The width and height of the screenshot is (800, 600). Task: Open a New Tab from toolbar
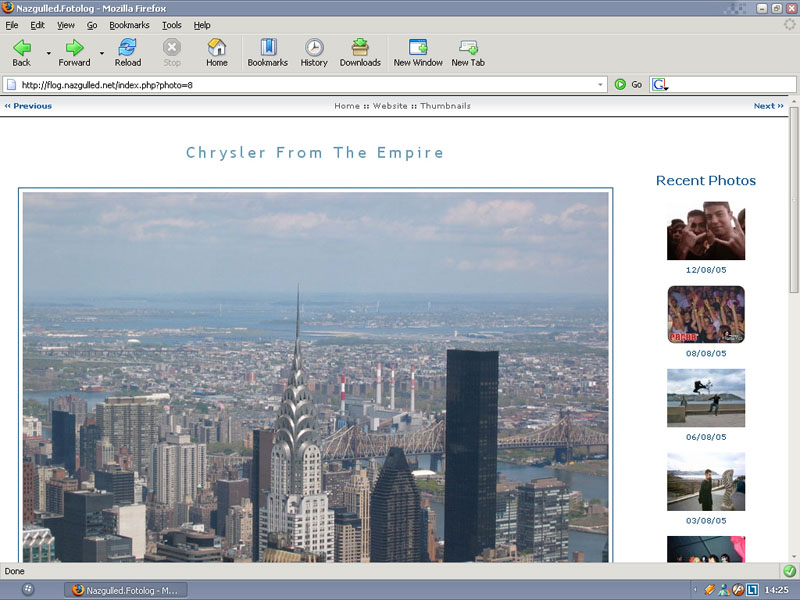click(x=468, y=53)
